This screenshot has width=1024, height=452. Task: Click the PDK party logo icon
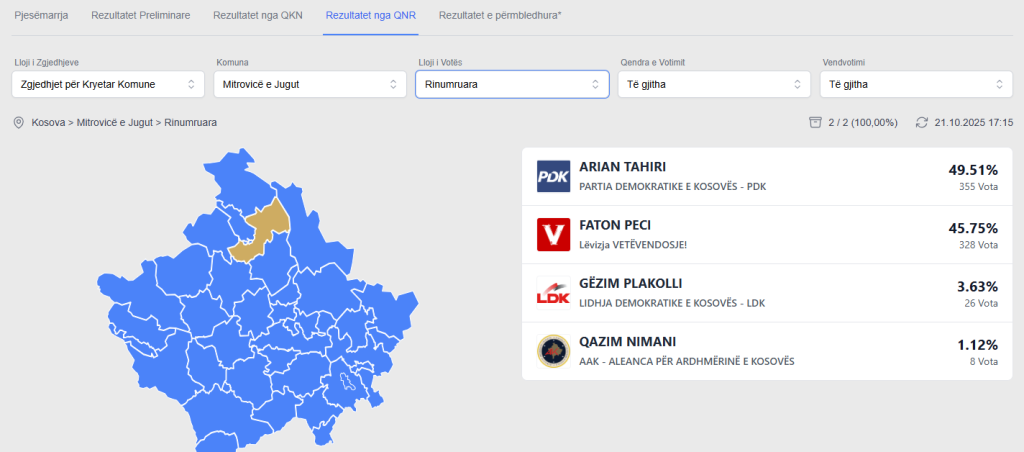click(x=553, y=177)
